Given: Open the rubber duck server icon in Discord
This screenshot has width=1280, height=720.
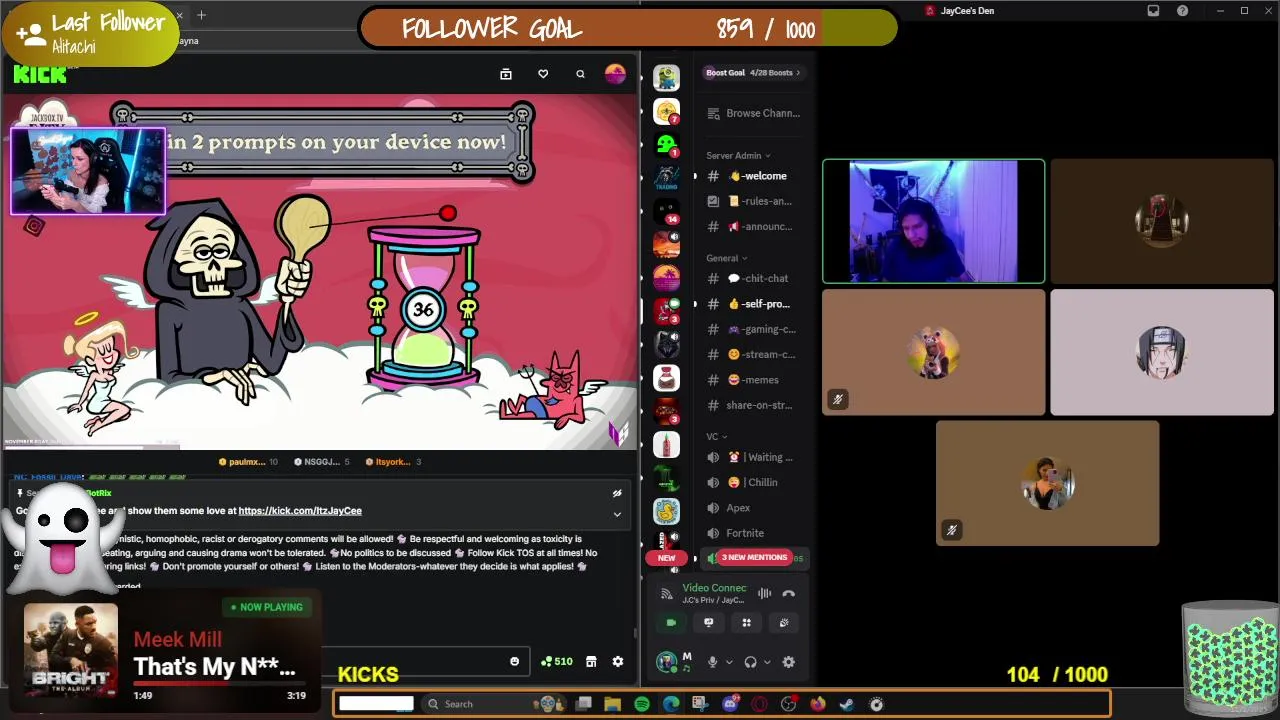Looking at the screenshot, I should coord(667,511).
